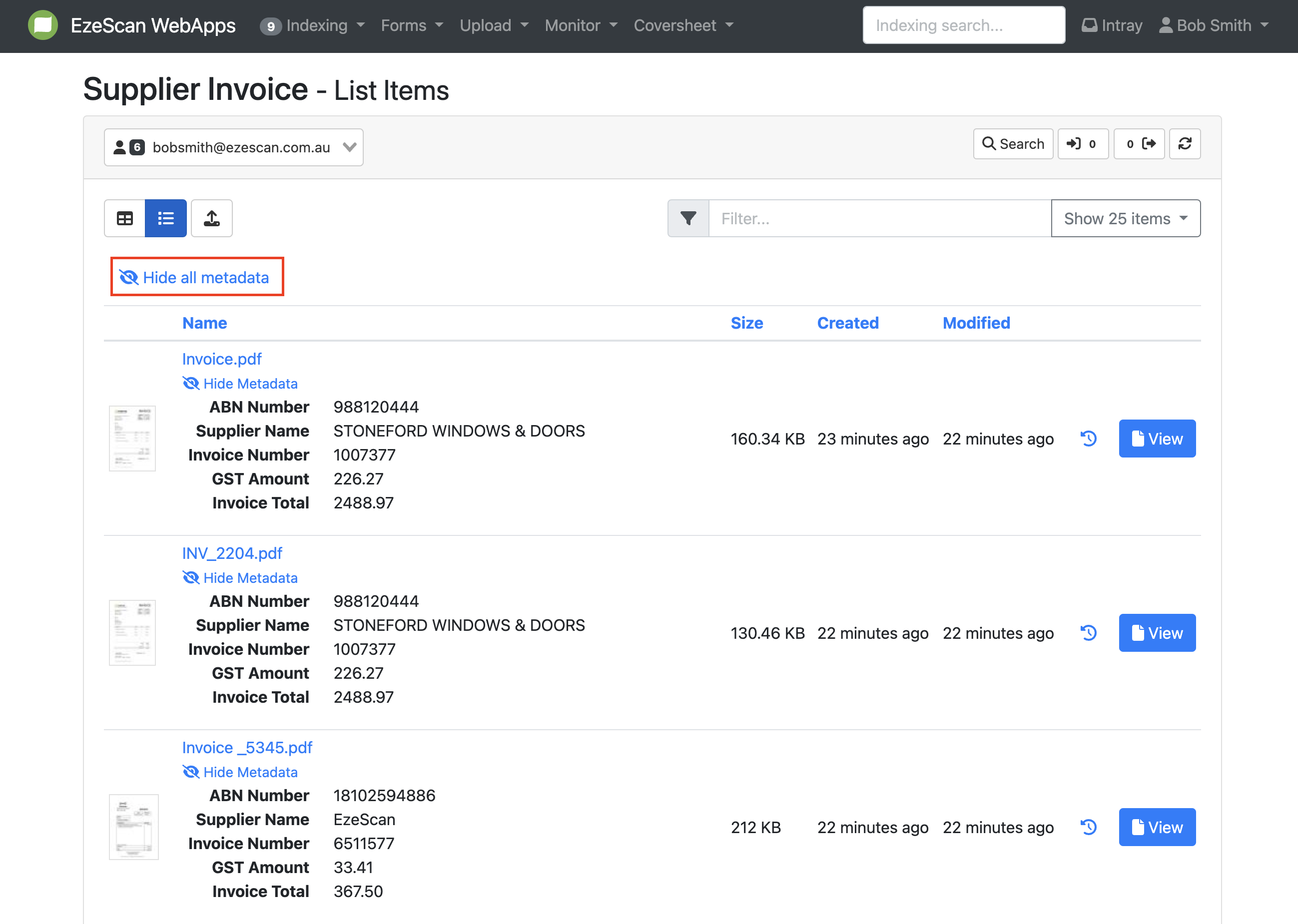Hide all metadata for the list
Image resolution: width=1298 pixels, height=924 pixels.
pos(197,277)
